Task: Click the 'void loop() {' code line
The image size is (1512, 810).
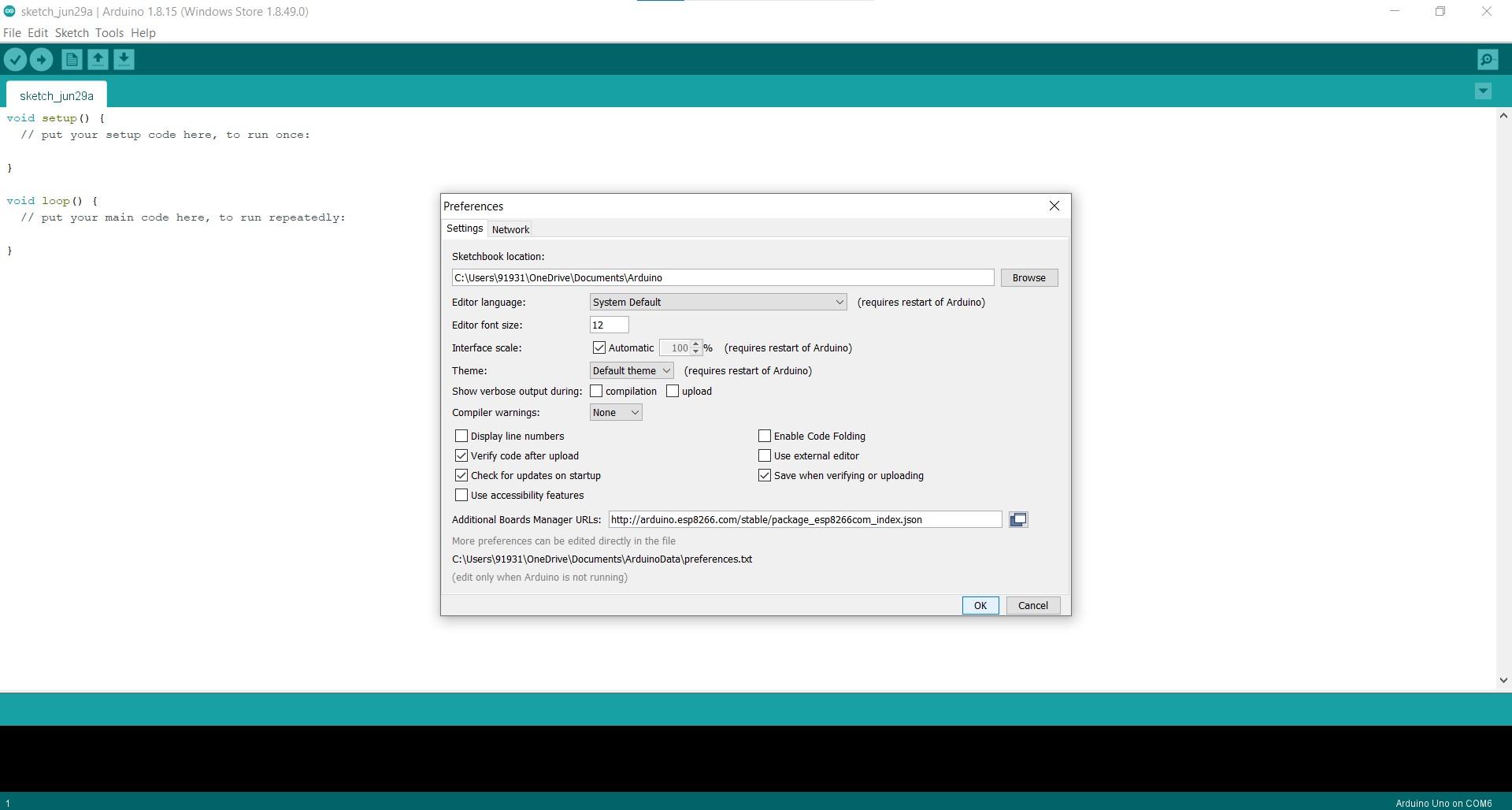Action: 52,201
